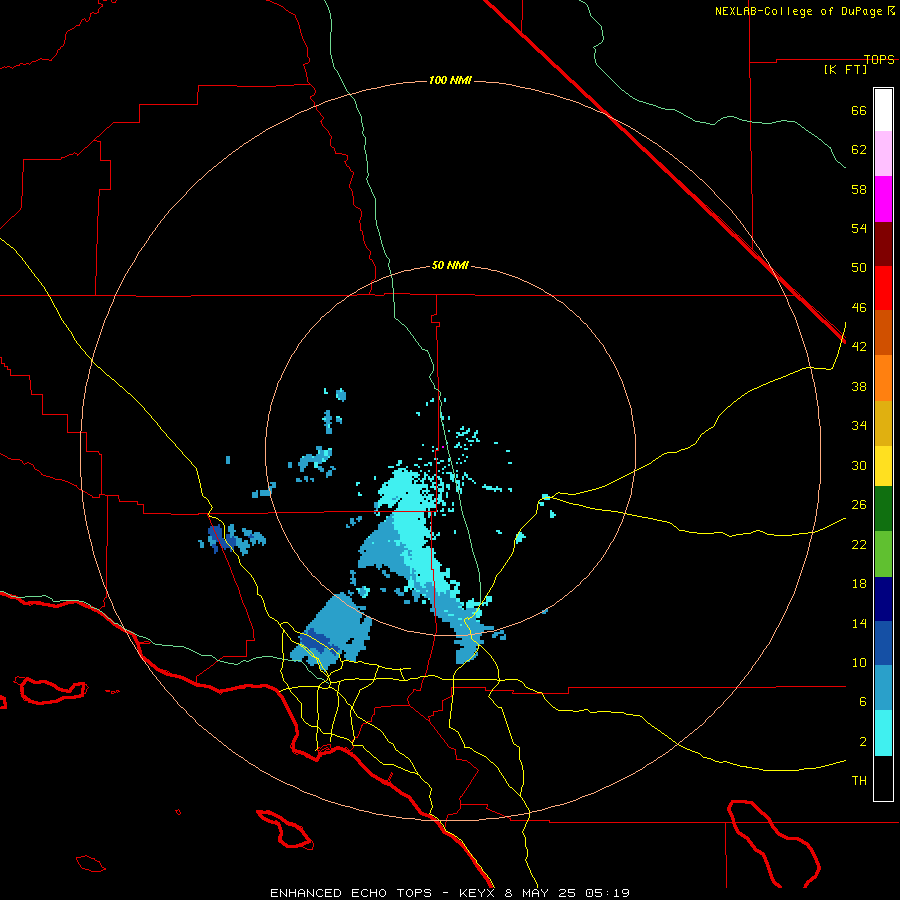Click the legend value 54
Viewport: 900px width, 900px height.
pyautogui.click(x=859, y=228)
